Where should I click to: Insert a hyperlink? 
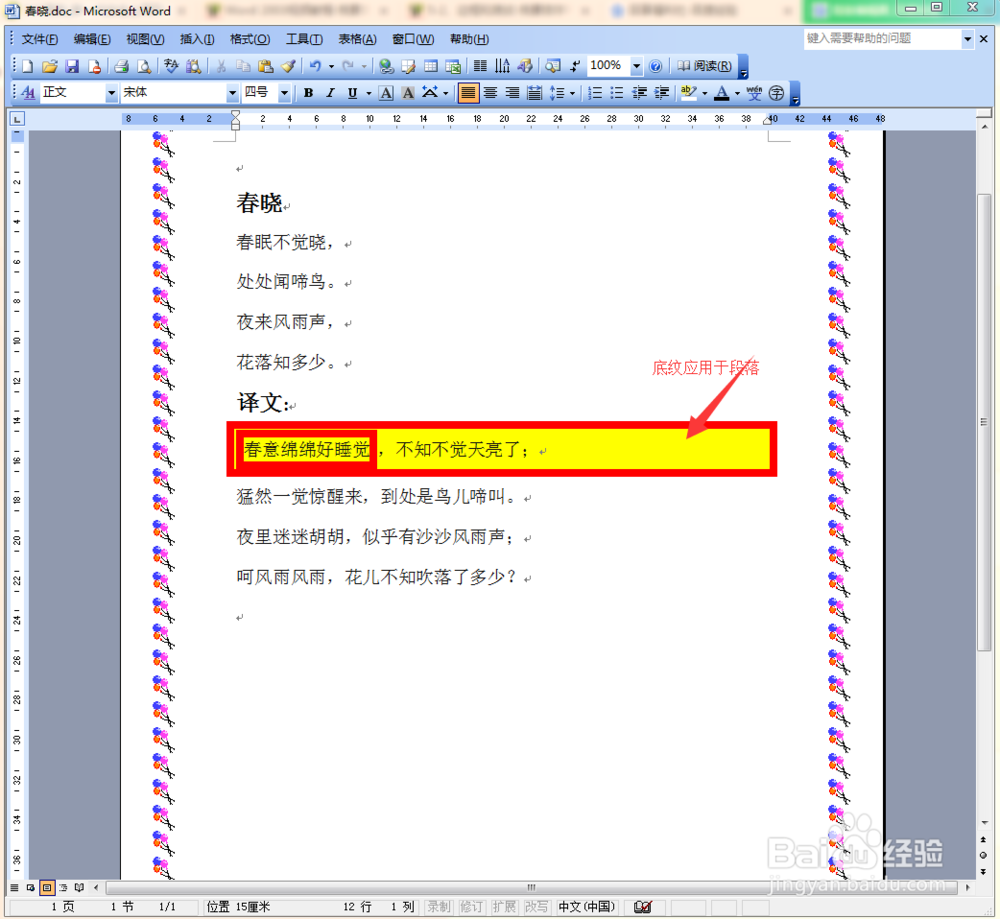[x=386, y=66]
